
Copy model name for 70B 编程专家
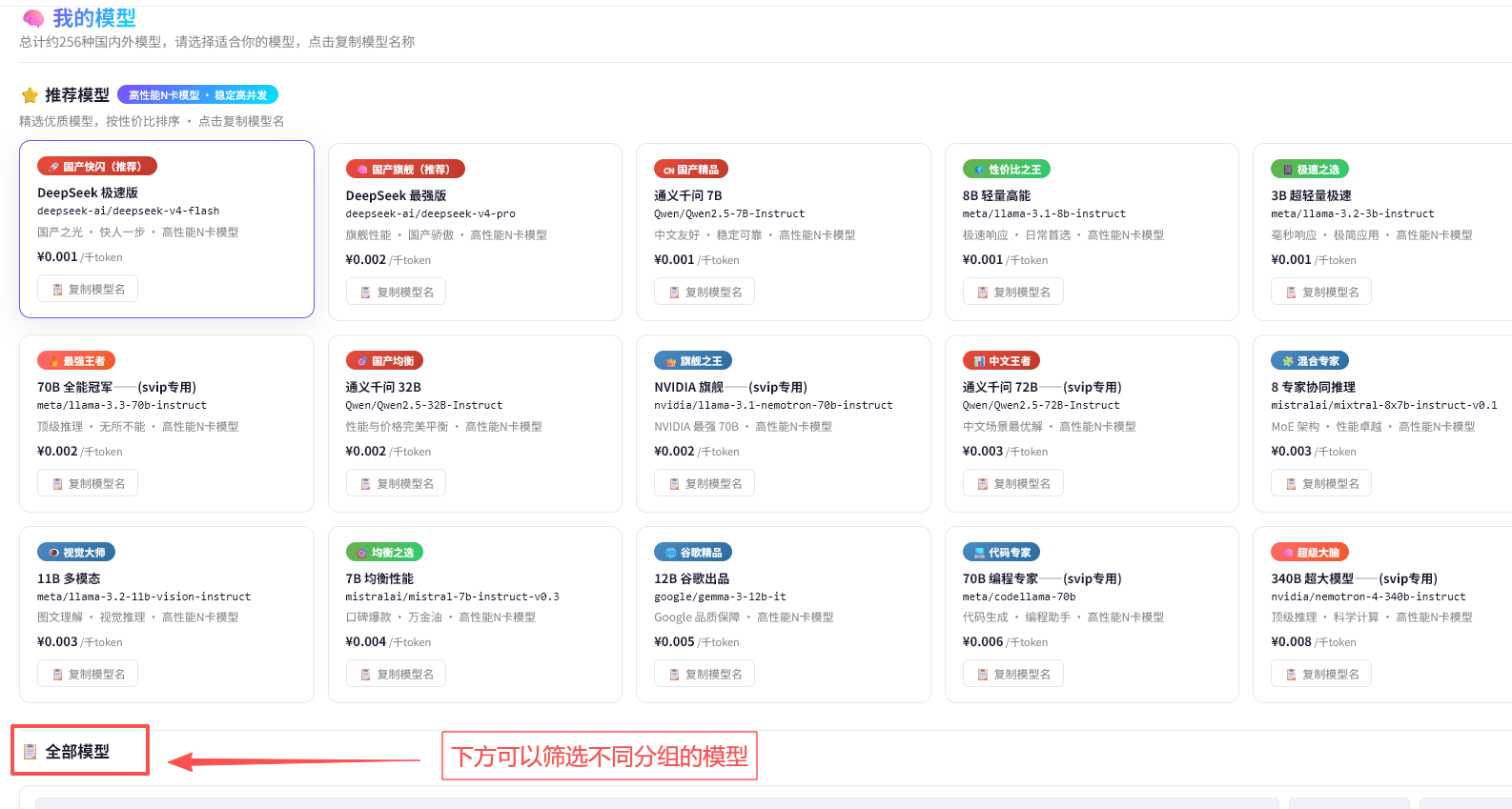(1012, 674)
